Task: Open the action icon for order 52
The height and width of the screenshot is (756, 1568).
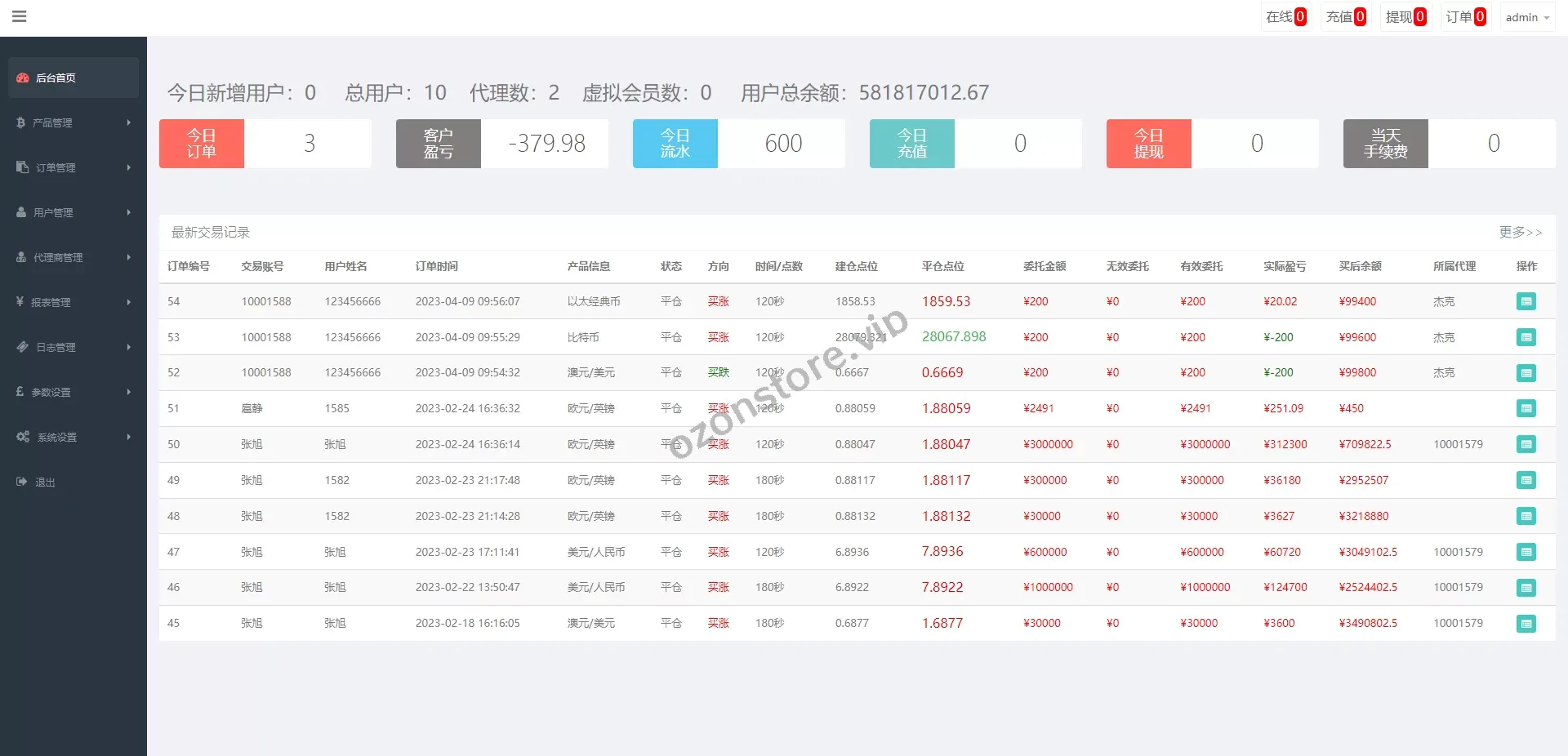Action: click(1526, 373)
